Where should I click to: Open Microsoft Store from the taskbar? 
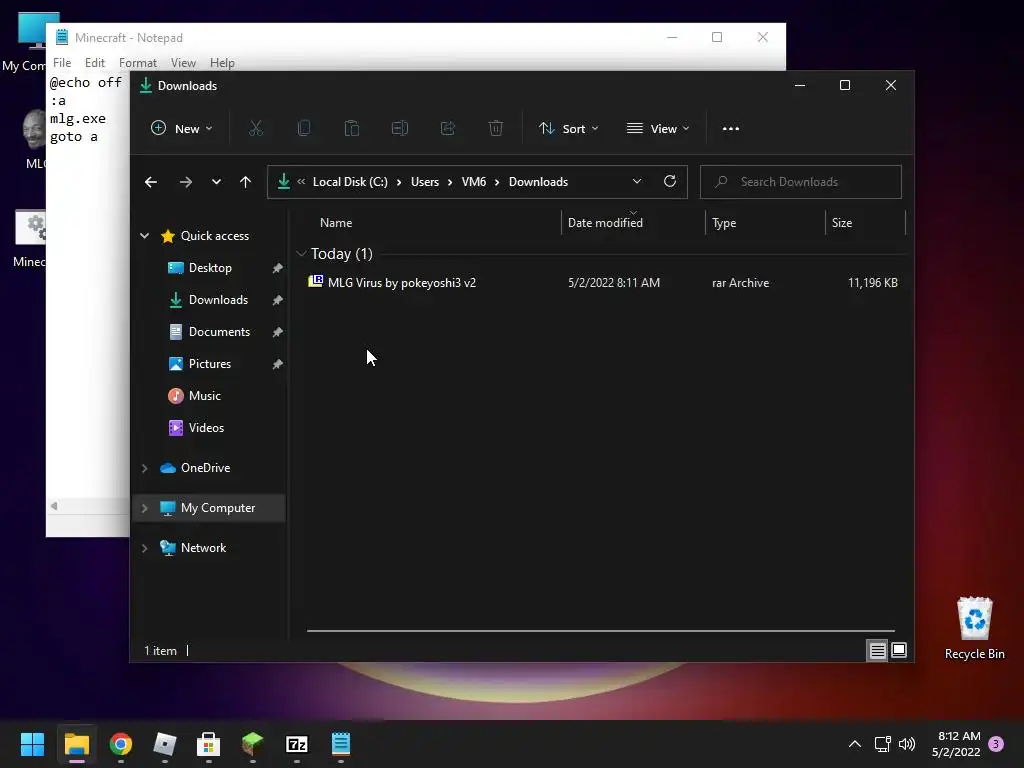[208, 744]
